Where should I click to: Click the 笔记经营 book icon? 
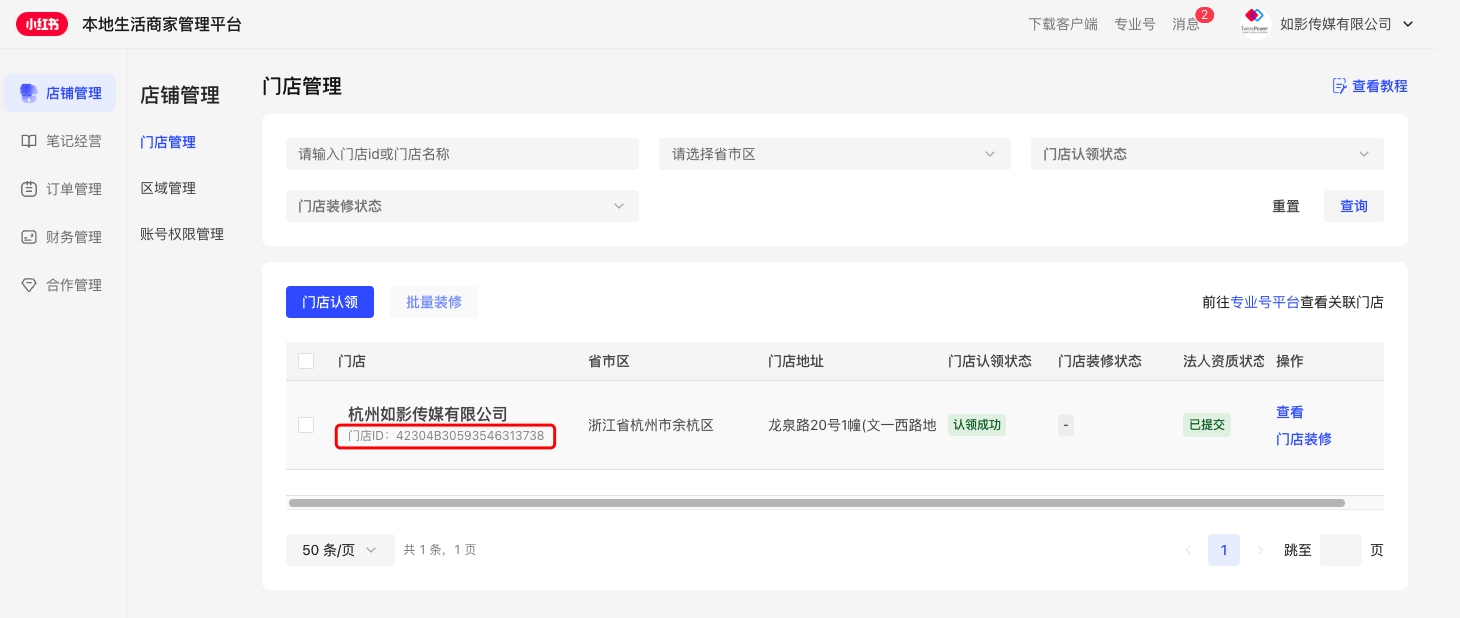pos(29,141)
